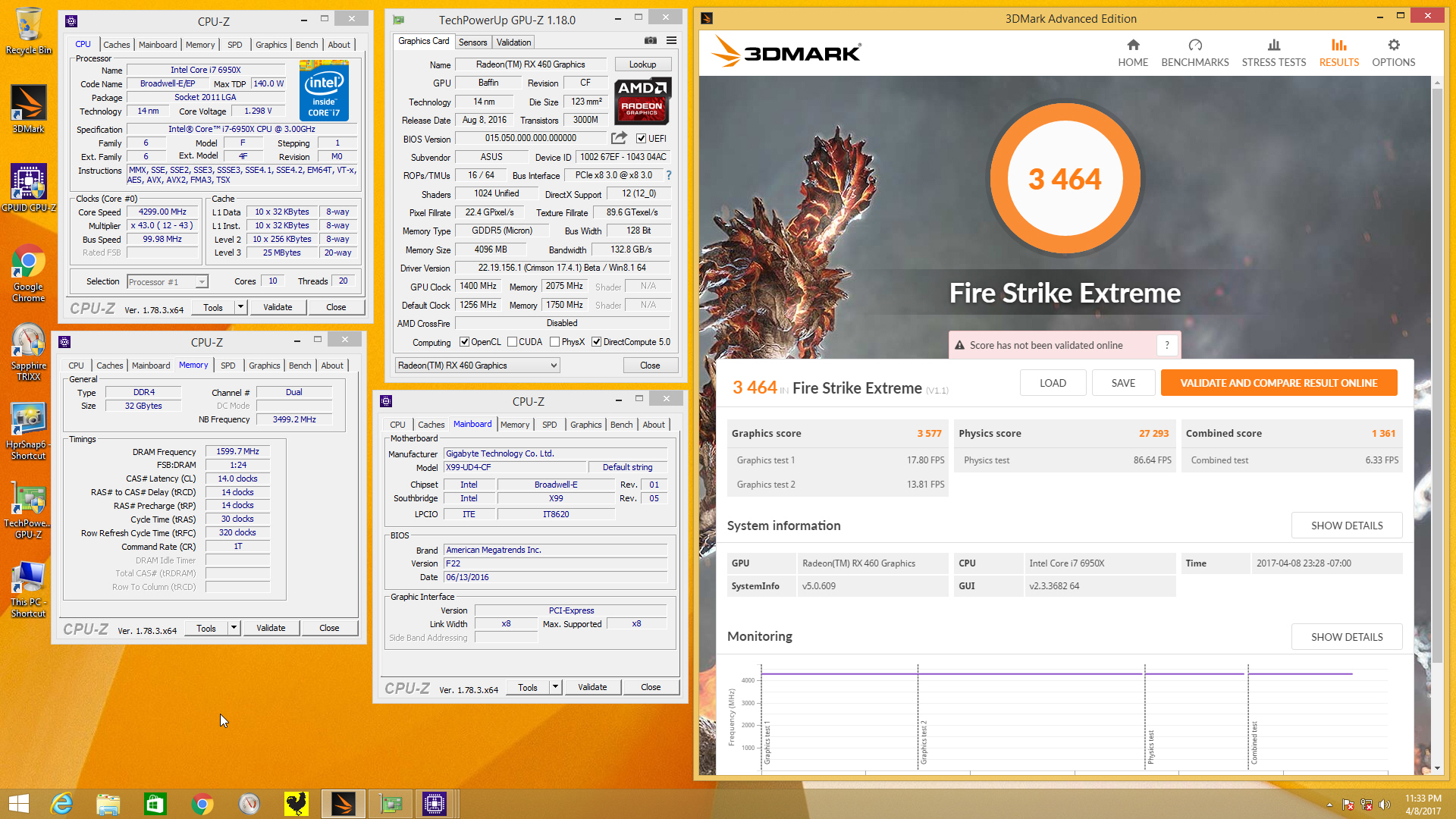Open 3DMark BENCHMARKS section

click(x=1195, y=53)
